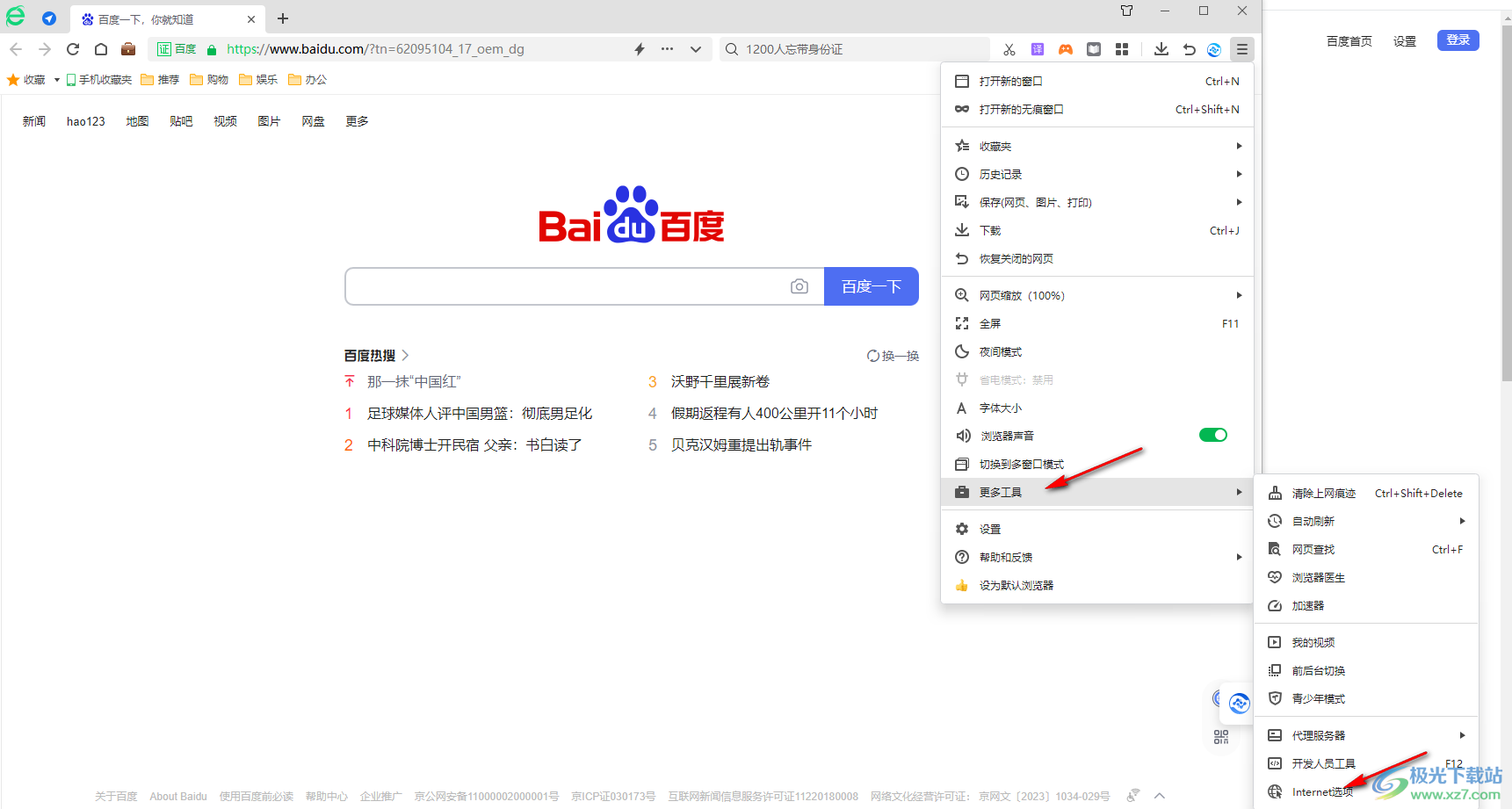Expand the 帮助和反馈 submenu

point(1097,557)
